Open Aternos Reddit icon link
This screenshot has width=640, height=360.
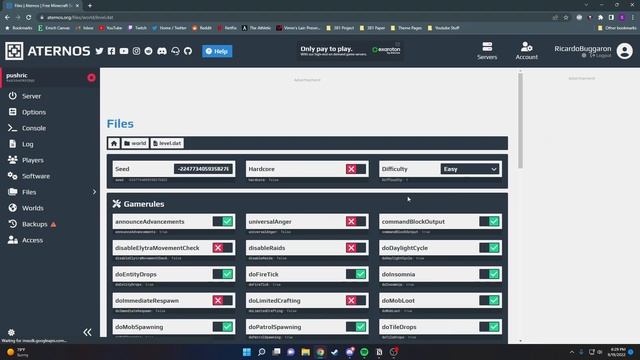149,51
